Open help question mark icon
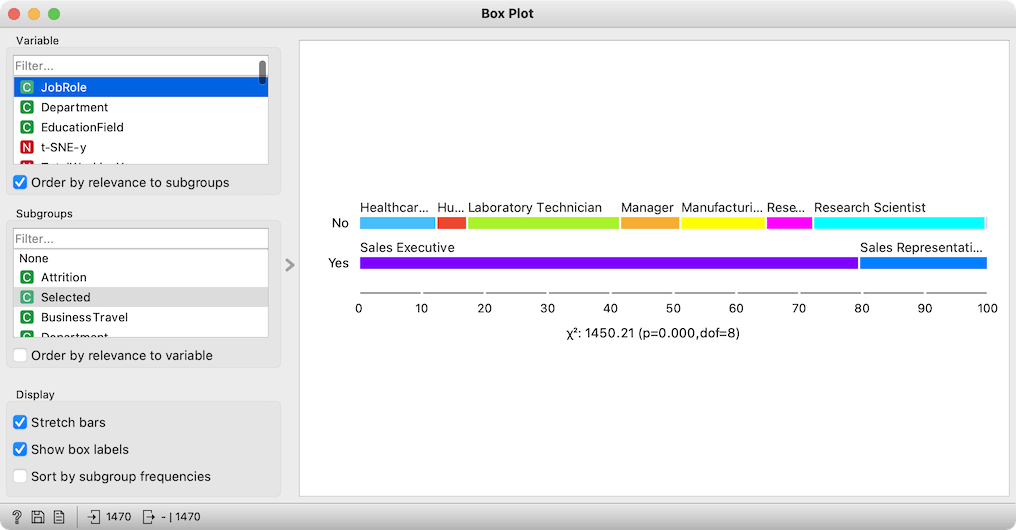Viewport: 1016px width, 530px height. [x=17, y=517]
